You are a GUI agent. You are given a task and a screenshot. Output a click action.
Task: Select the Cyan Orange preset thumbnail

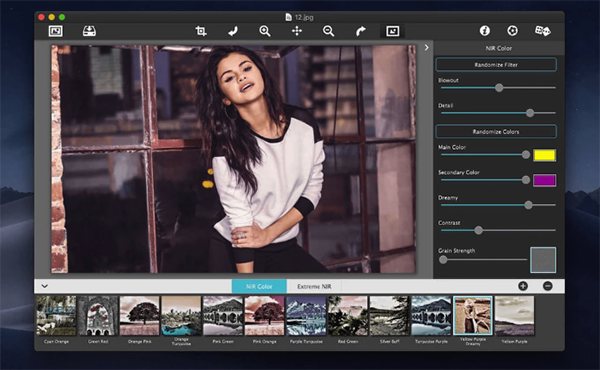coord(56,316)
